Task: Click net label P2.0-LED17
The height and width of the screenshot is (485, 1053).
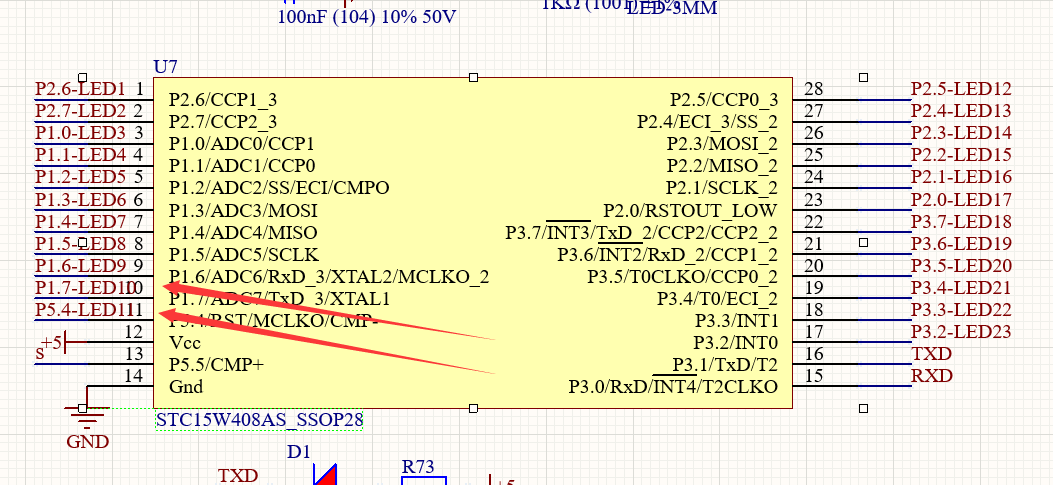Action: click(961, 200)
